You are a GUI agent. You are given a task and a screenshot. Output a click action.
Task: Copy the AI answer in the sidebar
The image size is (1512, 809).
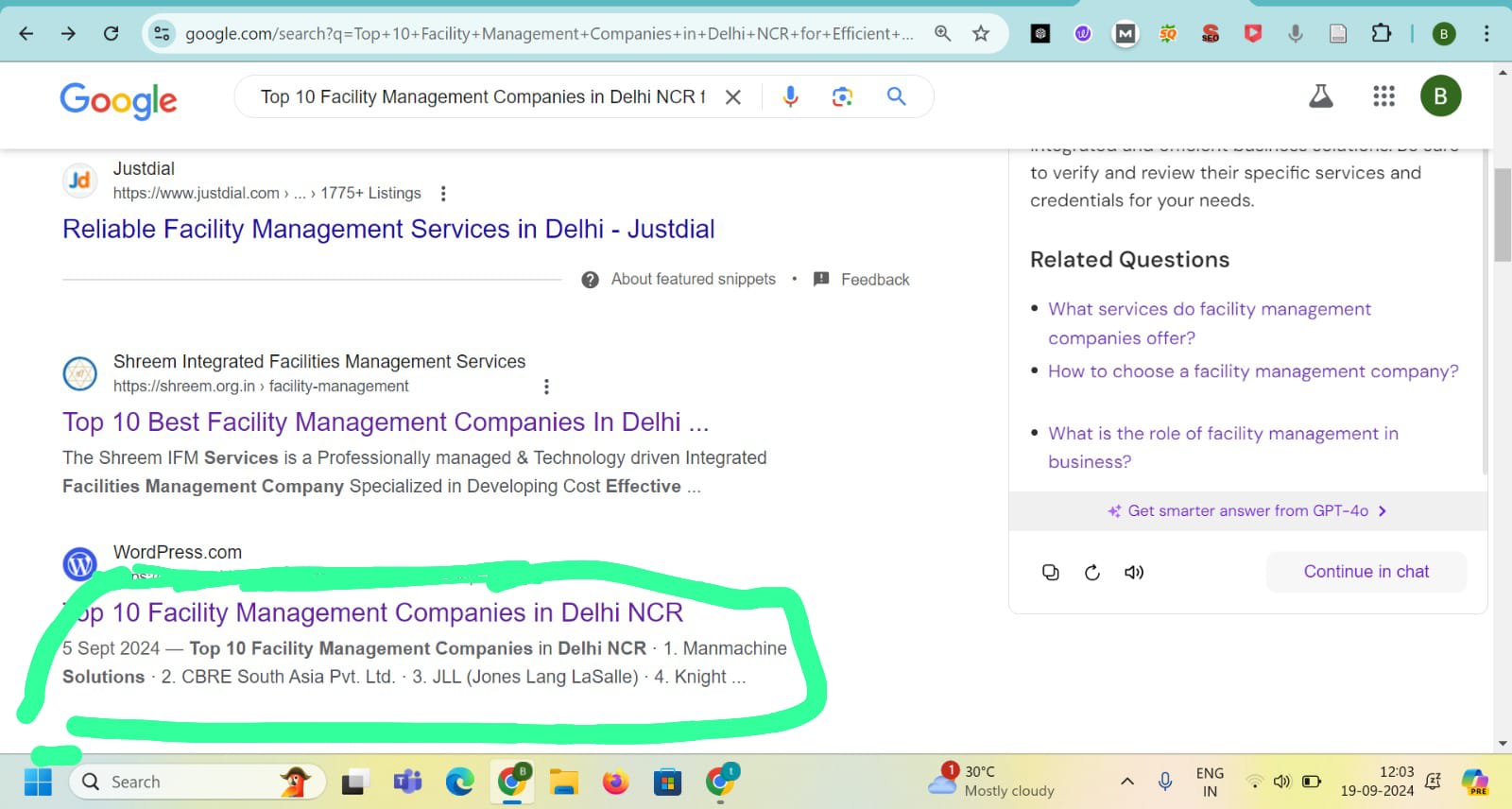[1050, 572]
